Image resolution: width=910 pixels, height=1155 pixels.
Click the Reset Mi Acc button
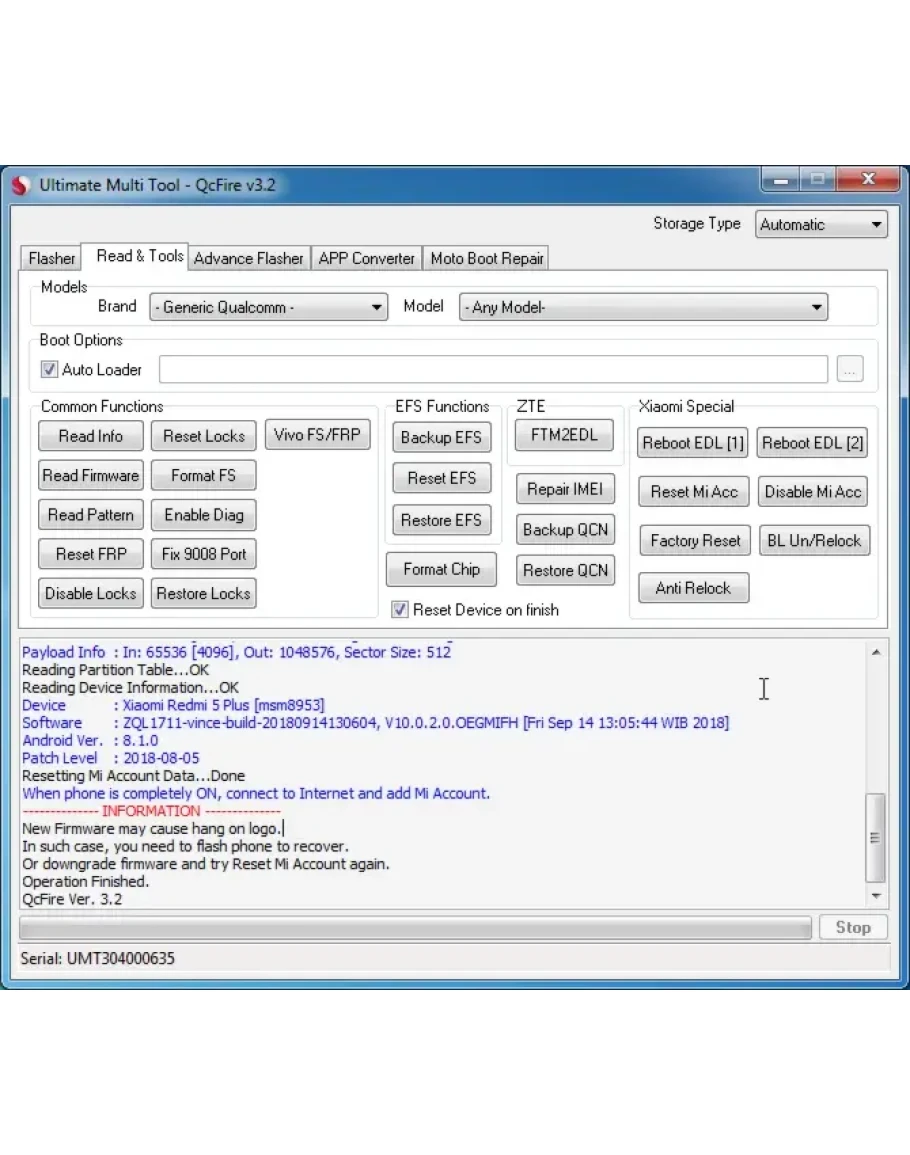click(693, 491)
